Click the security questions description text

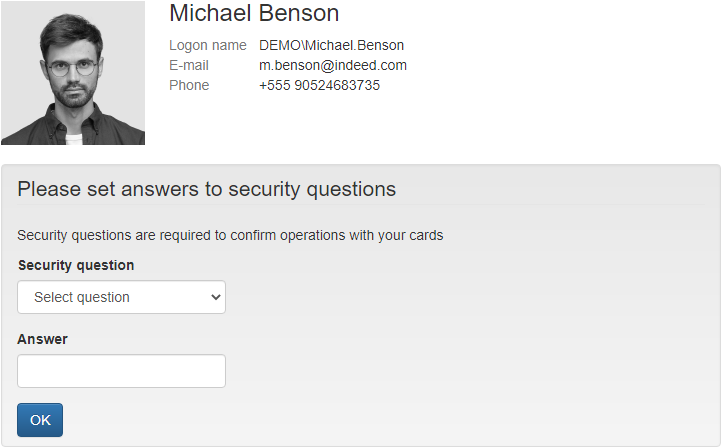(x=230, y=236)
